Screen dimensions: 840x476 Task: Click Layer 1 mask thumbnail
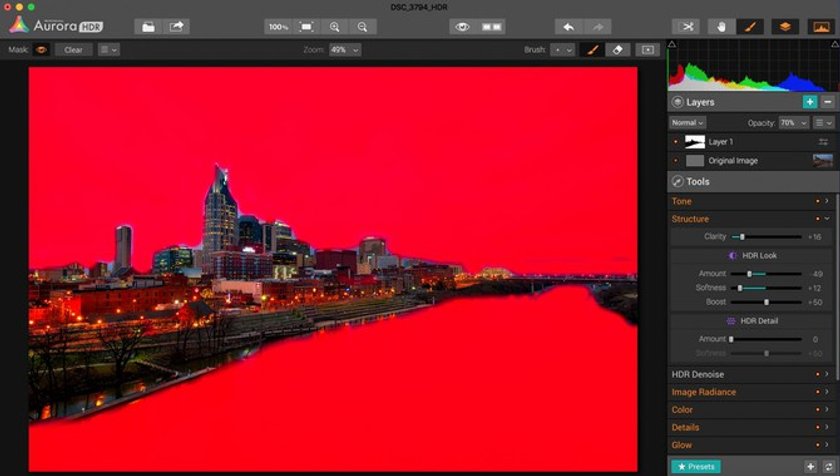point(695,142)
